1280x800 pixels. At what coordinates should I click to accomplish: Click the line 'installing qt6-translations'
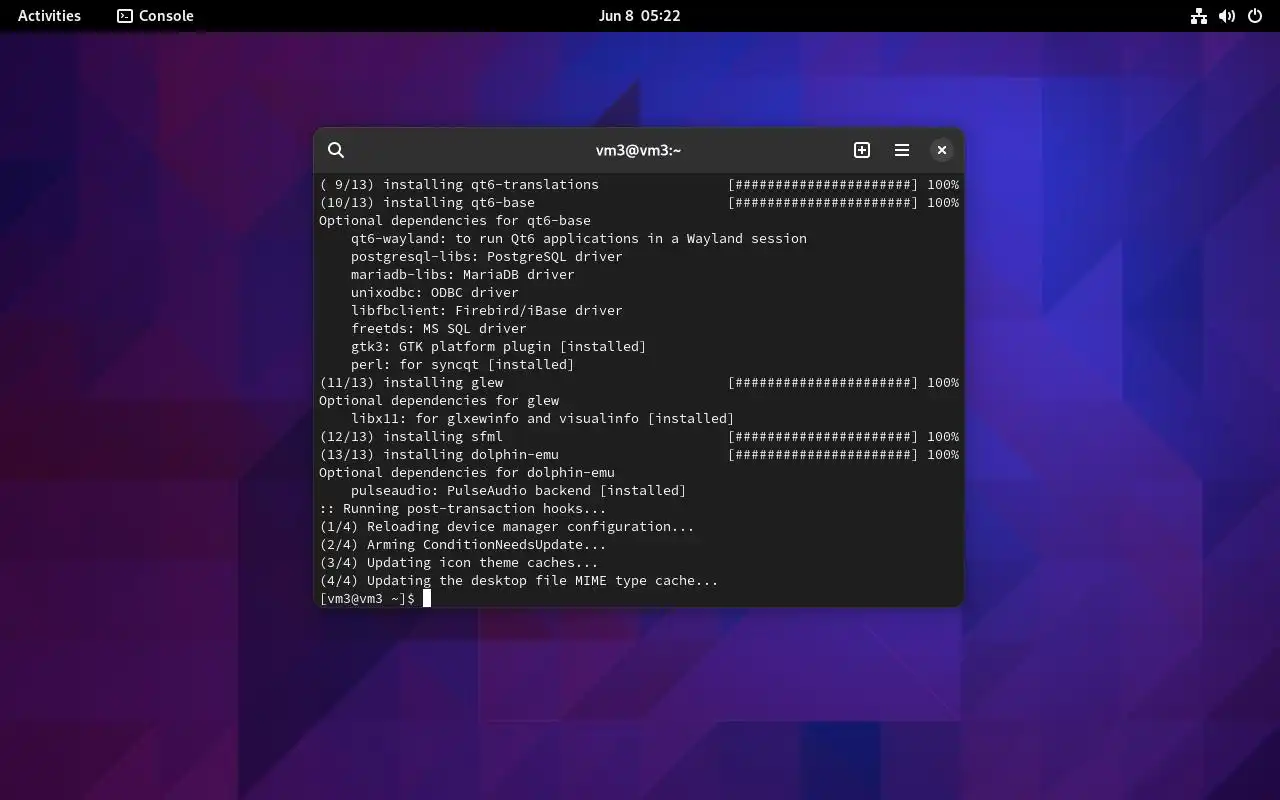459,184
